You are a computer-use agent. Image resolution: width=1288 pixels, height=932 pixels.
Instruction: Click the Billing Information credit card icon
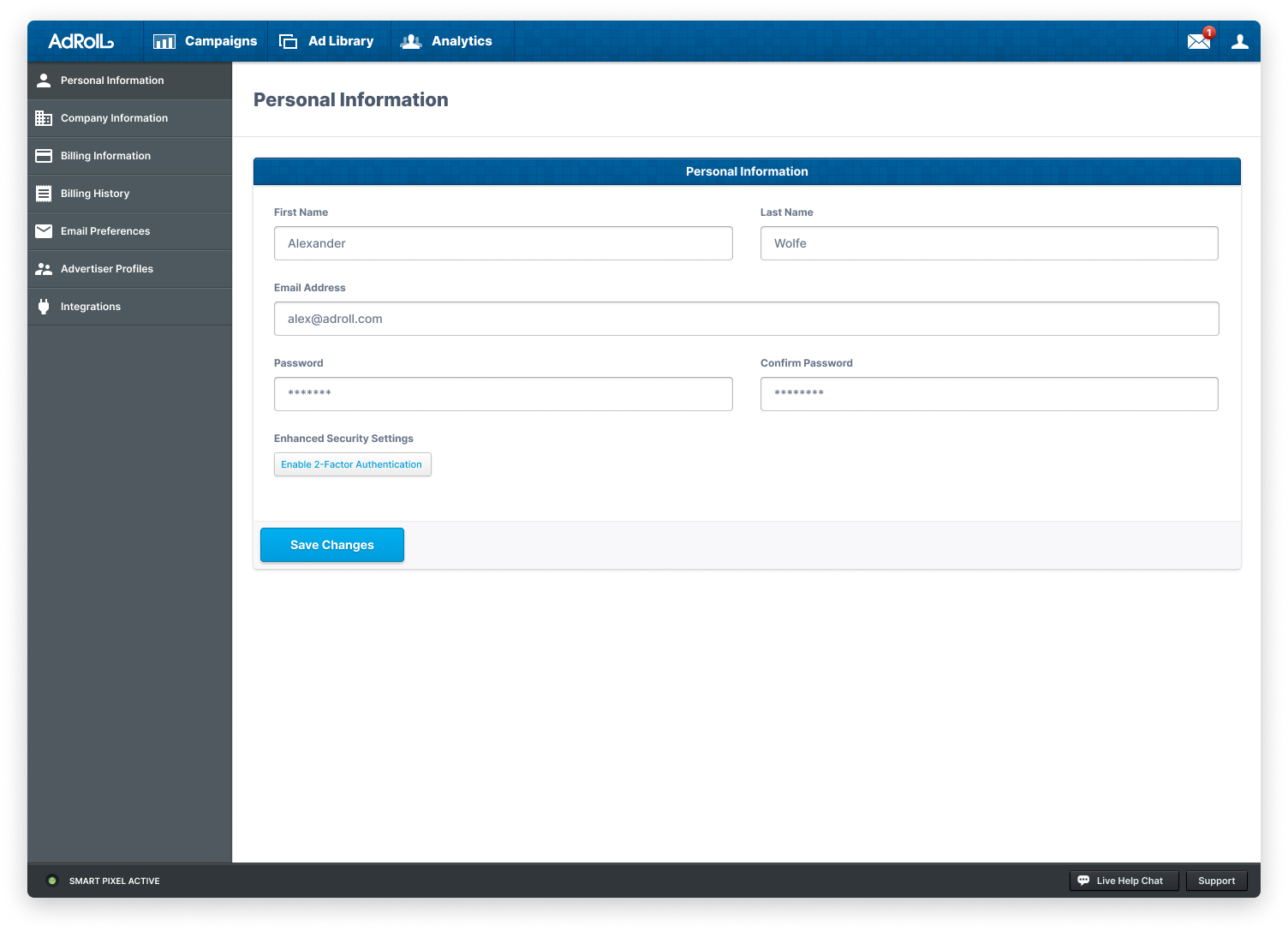click(x=44, y=156)
